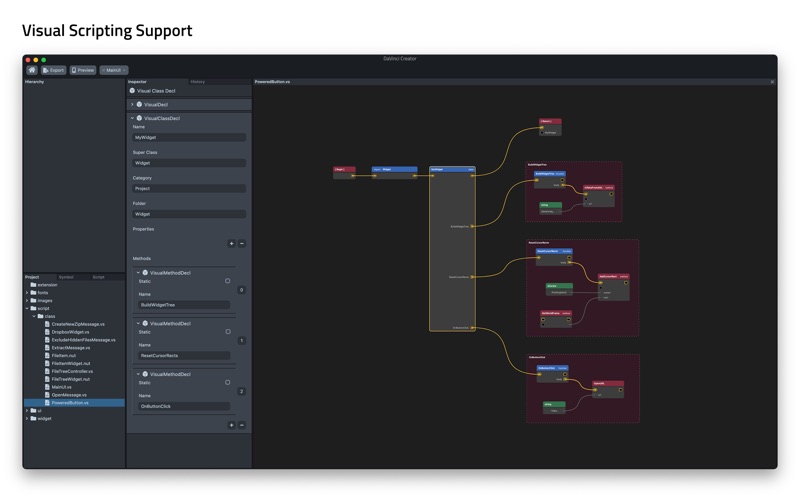
Task: Collapse the VisualClassDecl section
Action: tap(132, 118)
